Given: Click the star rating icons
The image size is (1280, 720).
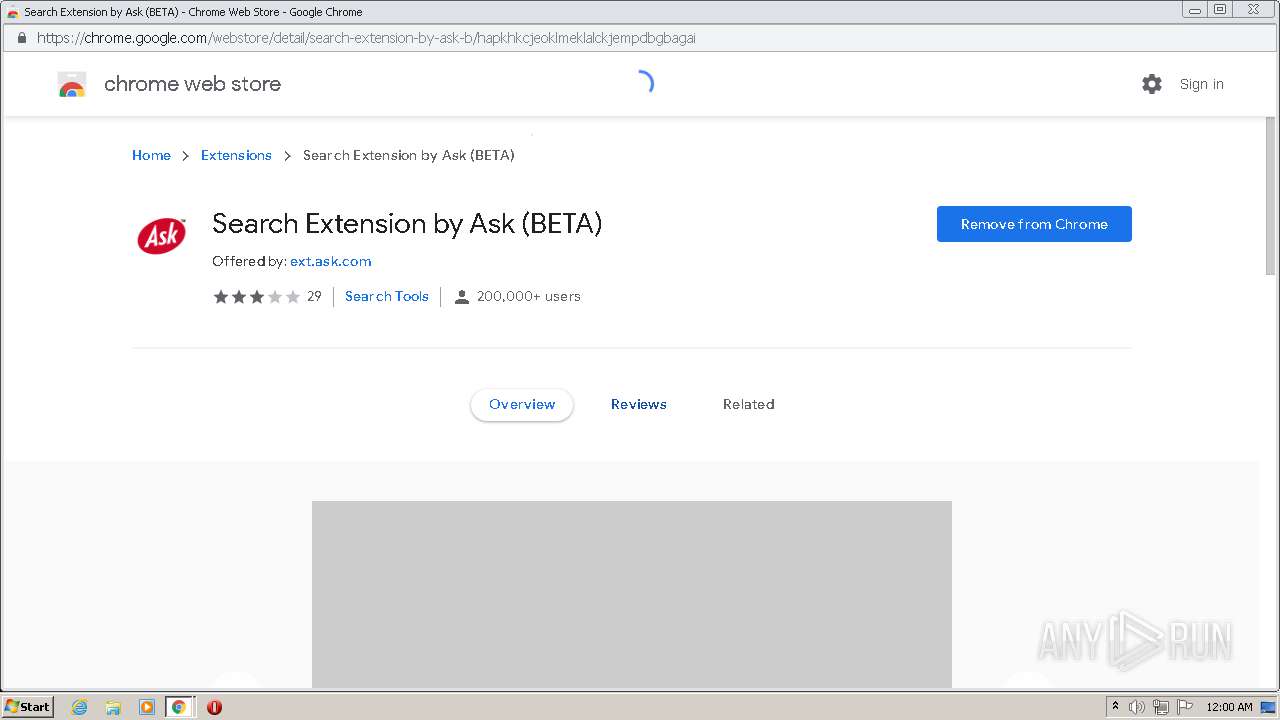Looking at the screenshot, I should click(256, 296).
